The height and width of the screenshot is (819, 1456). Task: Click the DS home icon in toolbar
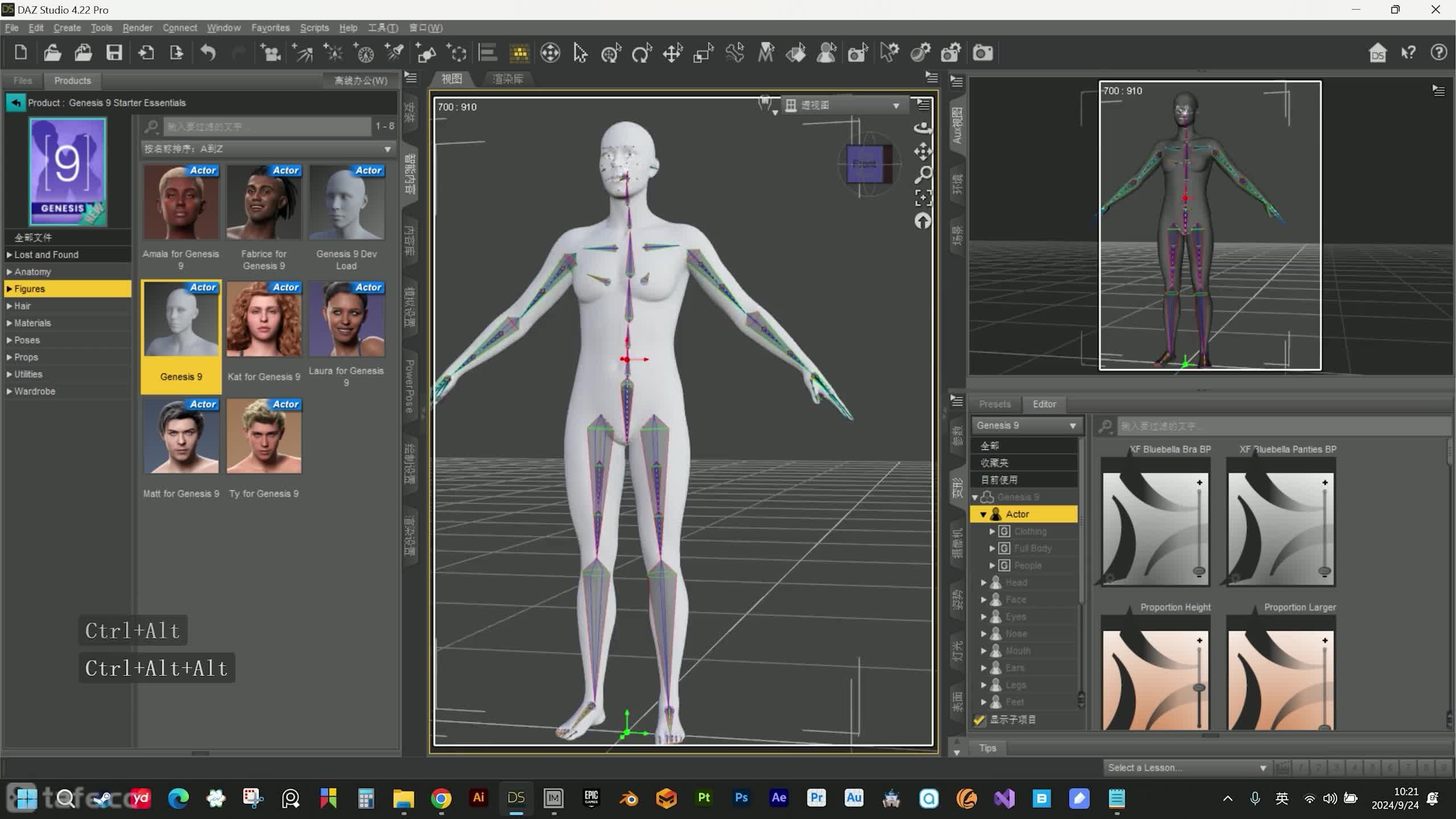pyautogui.click(x=1378, y=53)
